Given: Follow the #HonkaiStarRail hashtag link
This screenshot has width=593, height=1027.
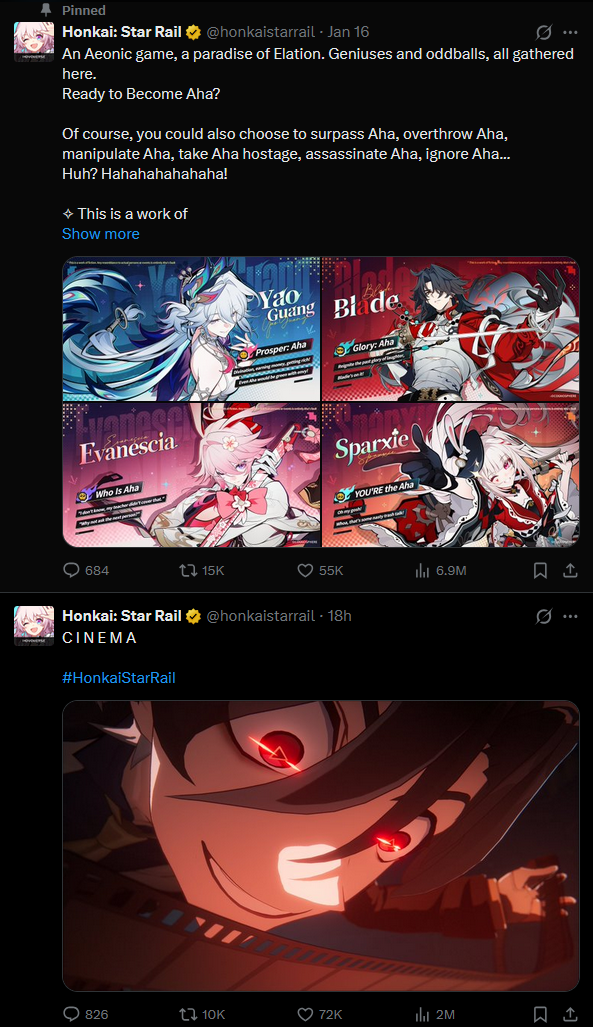Looking at the screenshot, I should pos(119,678).
